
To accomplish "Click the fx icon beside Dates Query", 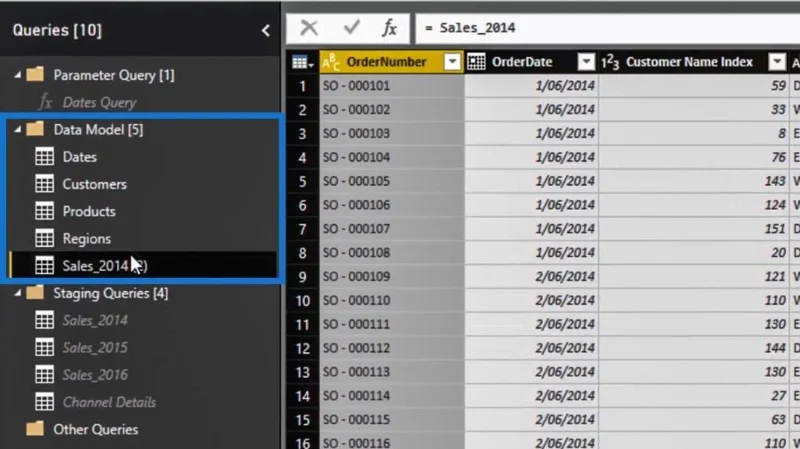I will 45,103.
